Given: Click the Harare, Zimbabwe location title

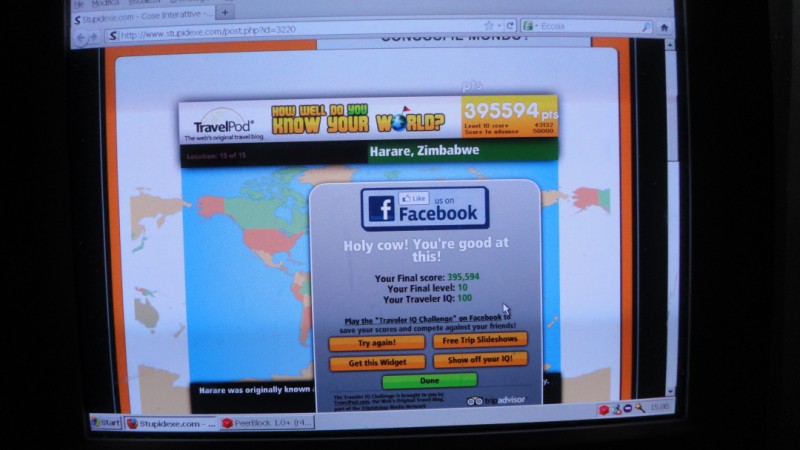Looking at the screenshot, I should coord(424,151).
